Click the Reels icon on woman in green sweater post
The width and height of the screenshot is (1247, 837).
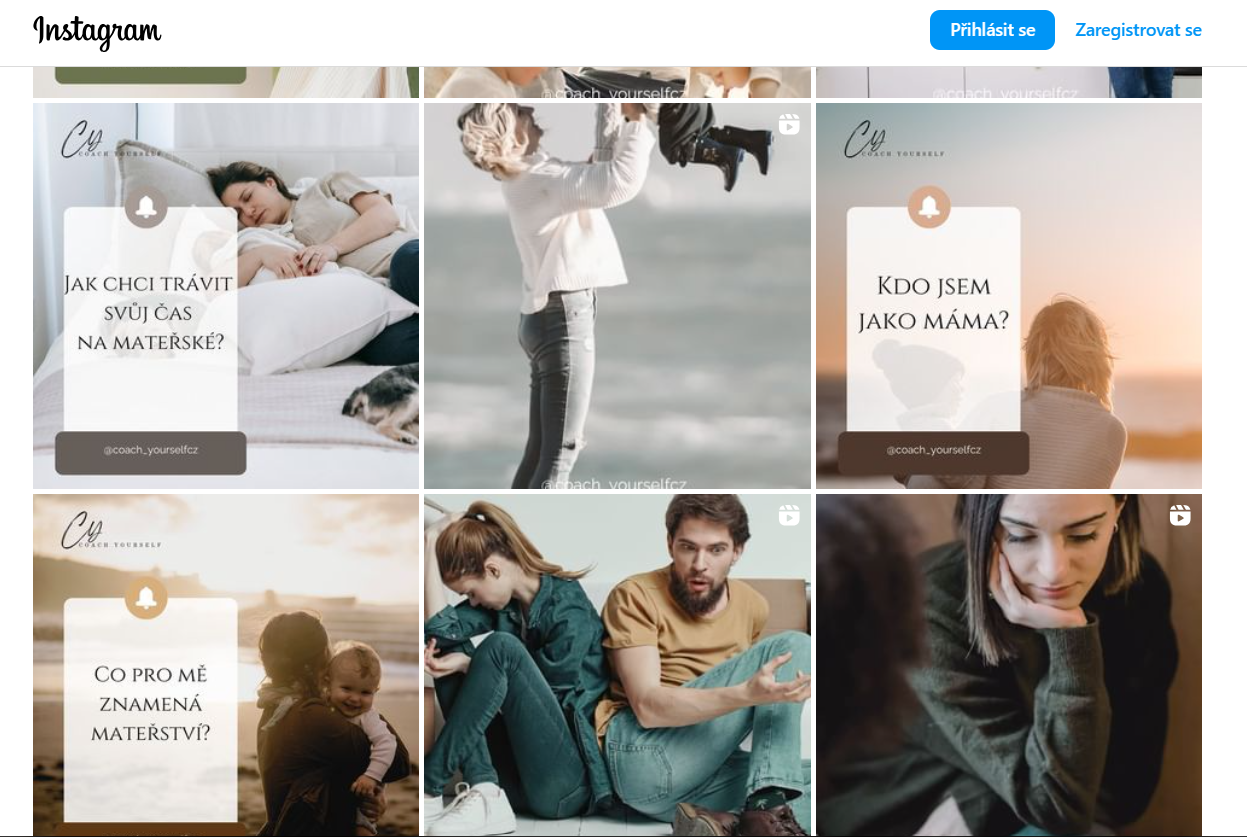pyautogui.click(x=1180, y=515)
